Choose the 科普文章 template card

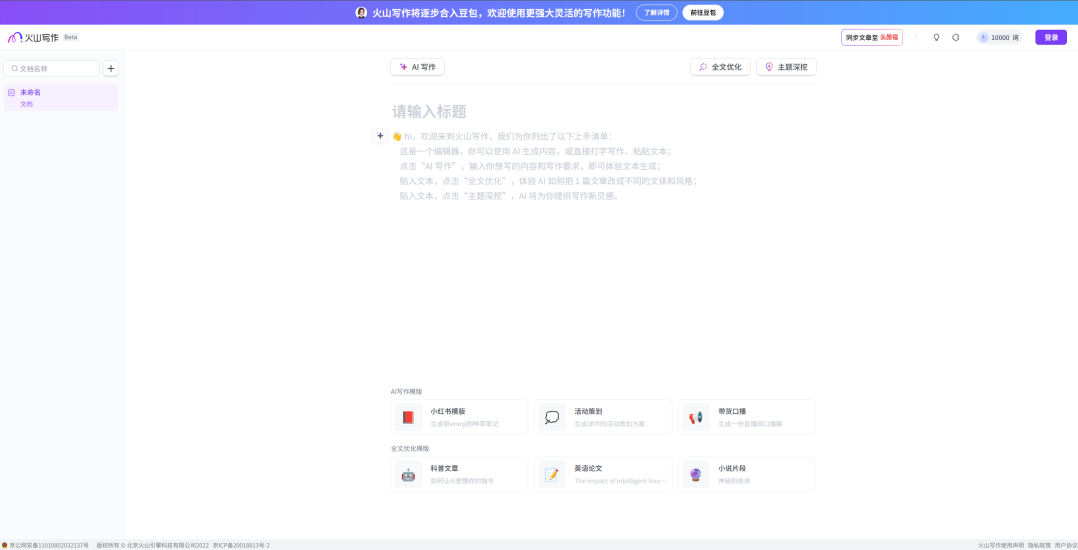click(459, 474)
